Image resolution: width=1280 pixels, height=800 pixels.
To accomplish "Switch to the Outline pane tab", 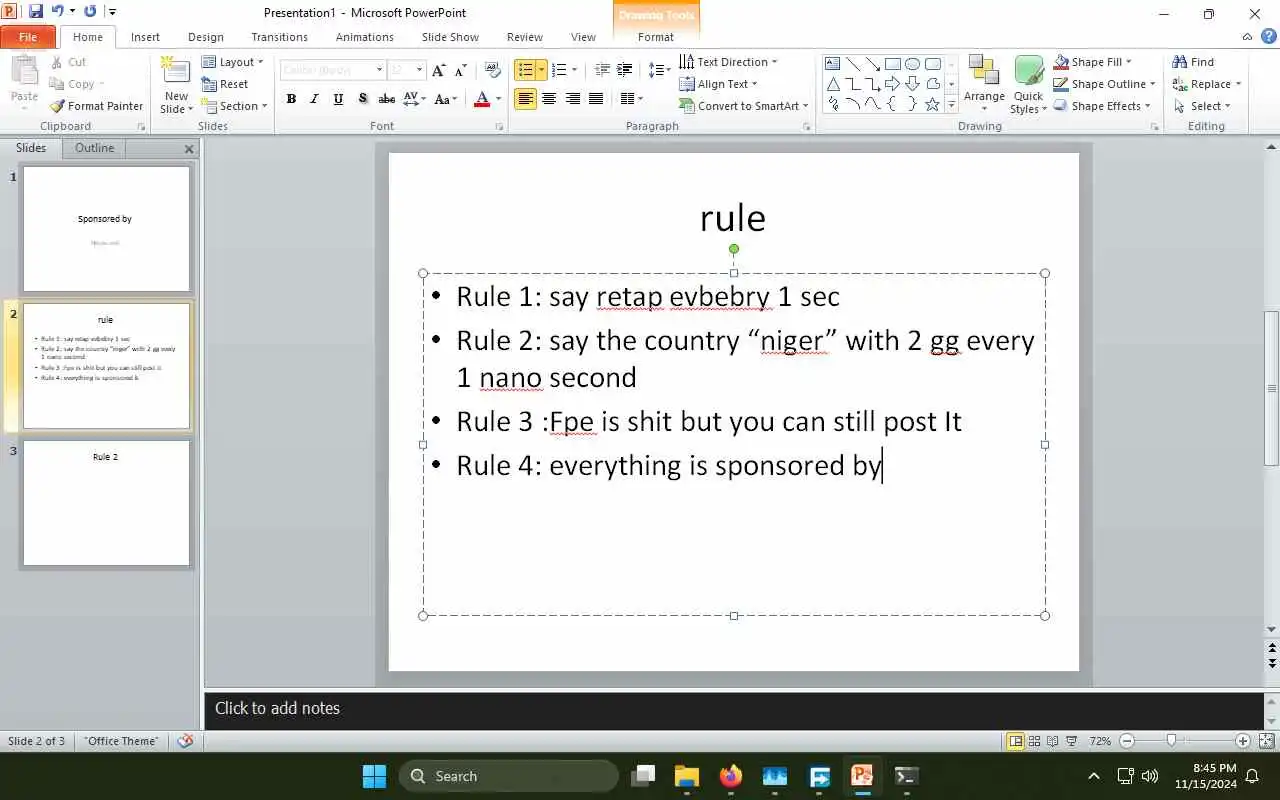I will [94, 148].
